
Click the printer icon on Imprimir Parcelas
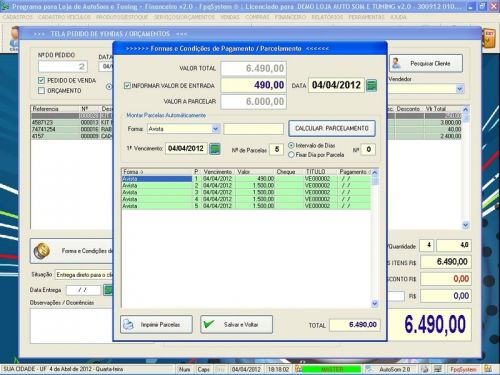(x=128, y=324)
